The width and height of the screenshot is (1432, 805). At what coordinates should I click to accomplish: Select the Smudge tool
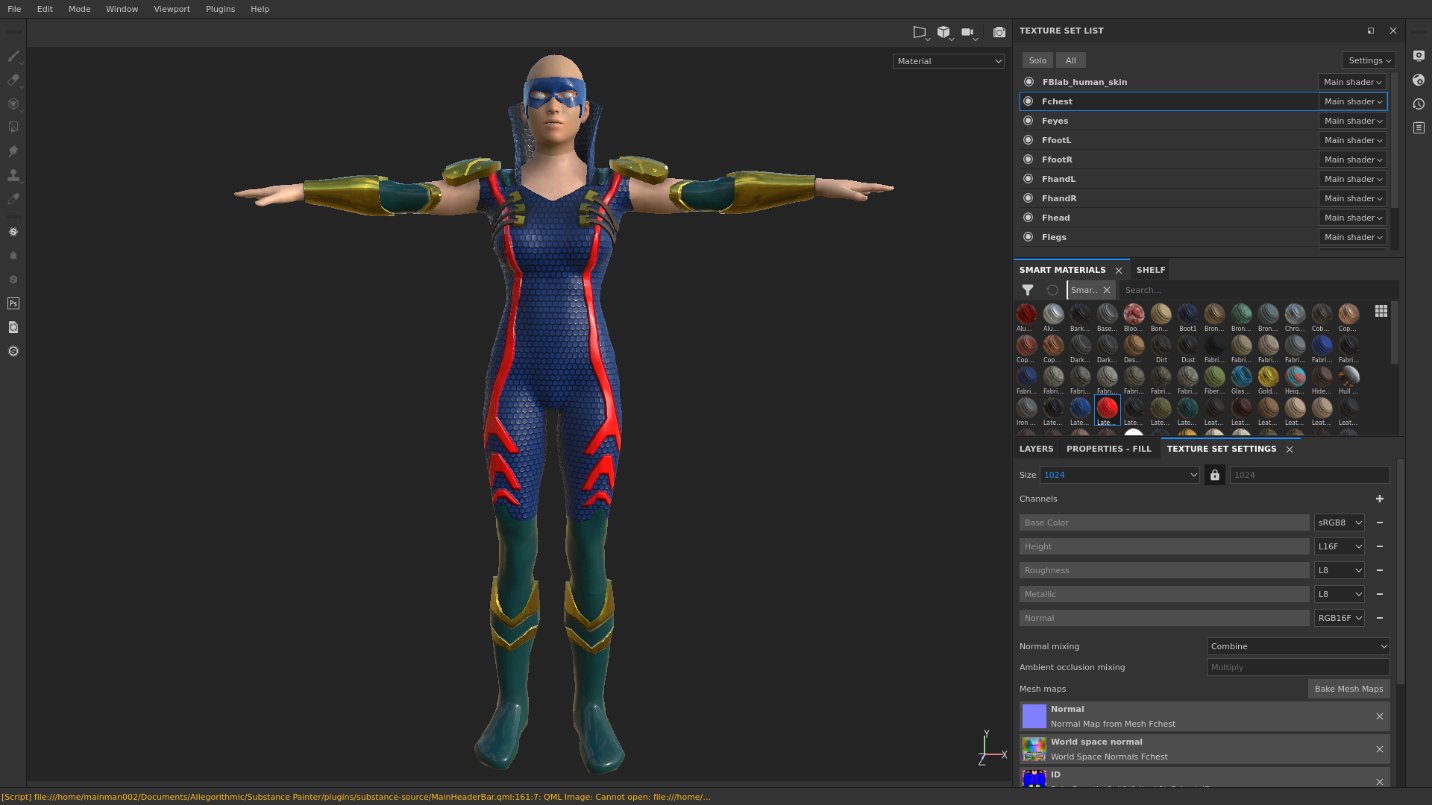(14, 152)
